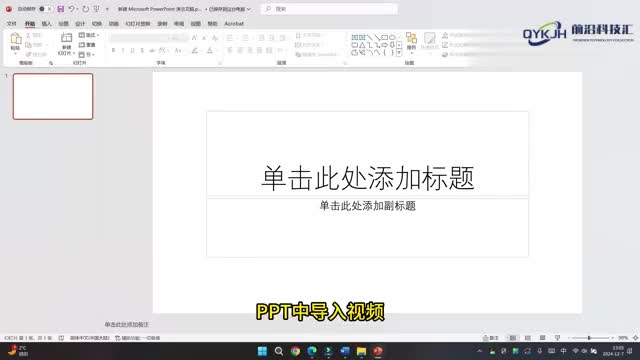Apply text shadow (S) formatting
This screenshot has width=640, height=360.
click(x=142, y=51)
